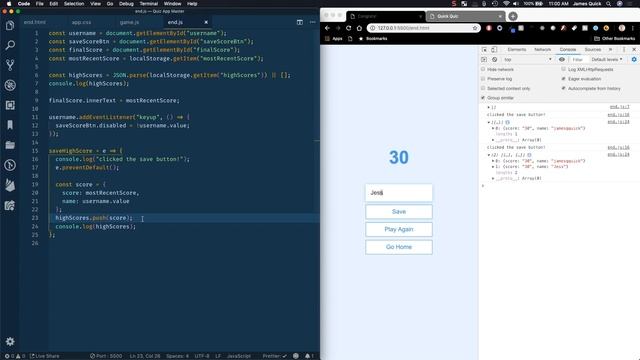This screenshot has height=360, width=640.
Task: Enable Log XMLHttpRequests checkbox
Action: click(x=564, y=69)
